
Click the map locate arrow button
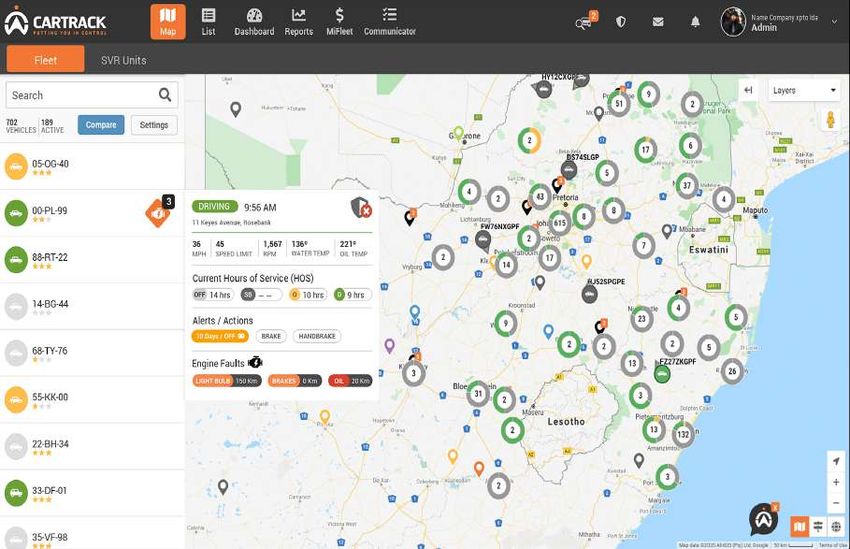pyautogui.click(x=836, y=461)
